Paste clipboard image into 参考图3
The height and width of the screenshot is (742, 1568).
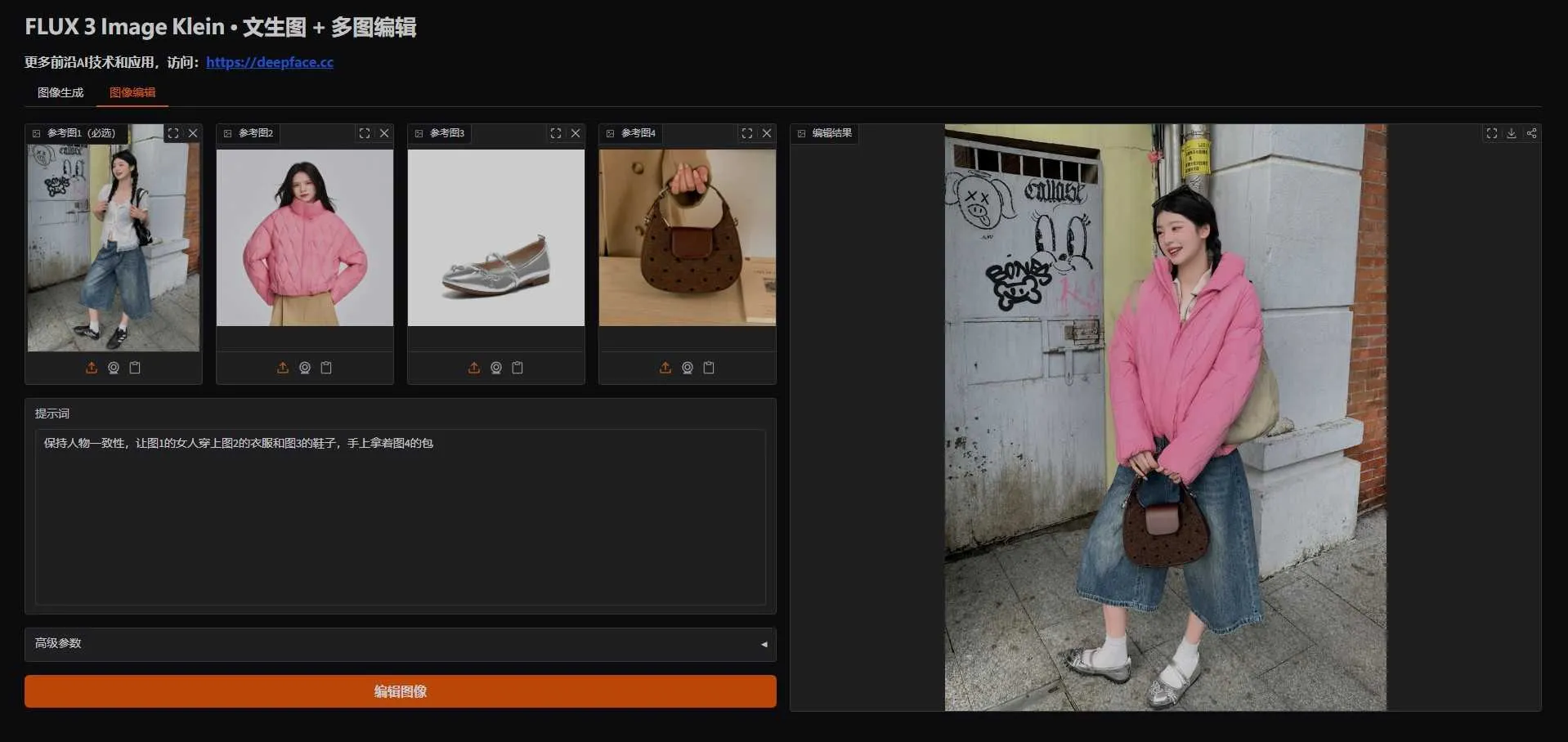click(x=517, y=368)
